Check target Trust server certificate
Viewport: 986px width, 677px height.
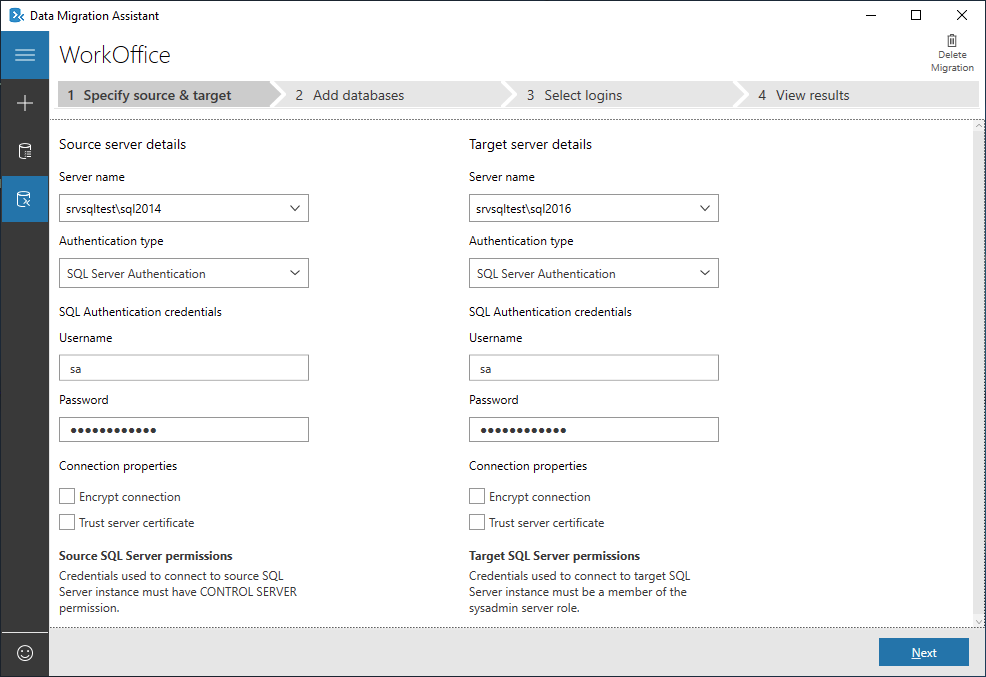click(x=477, y=522)
